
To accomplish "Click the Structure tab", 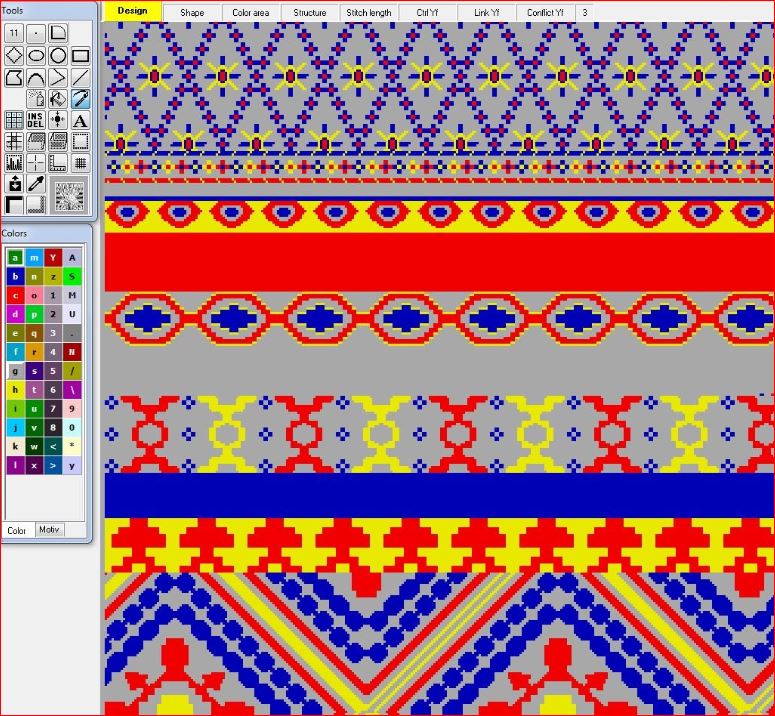I will coord(310,13).
